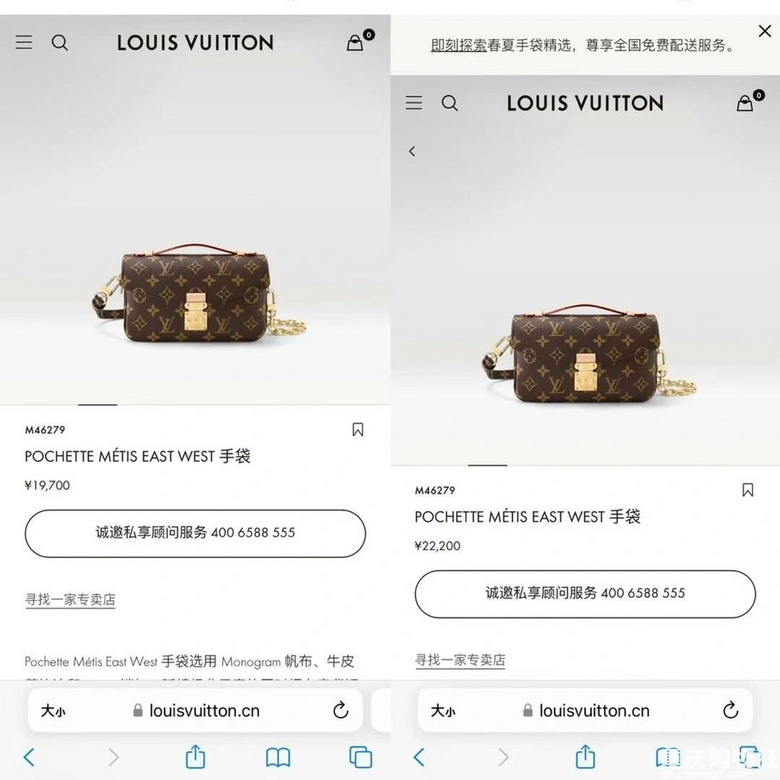The height and width of the screenshot is (780, 780).
Task: Tap the left louisvuitton.cn address field
Action: 195,710
